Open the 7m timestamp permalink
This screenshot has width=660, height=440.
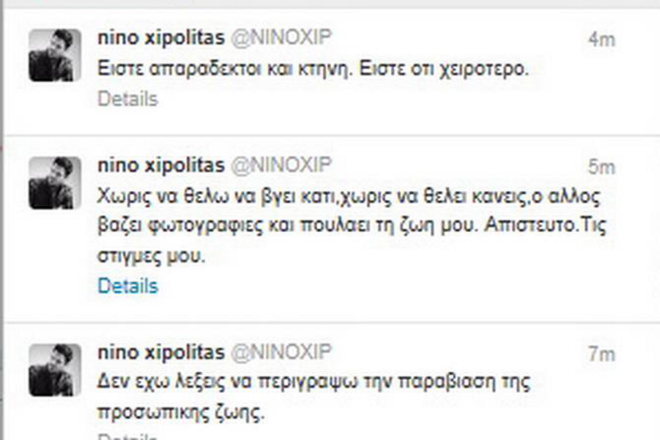602,355
